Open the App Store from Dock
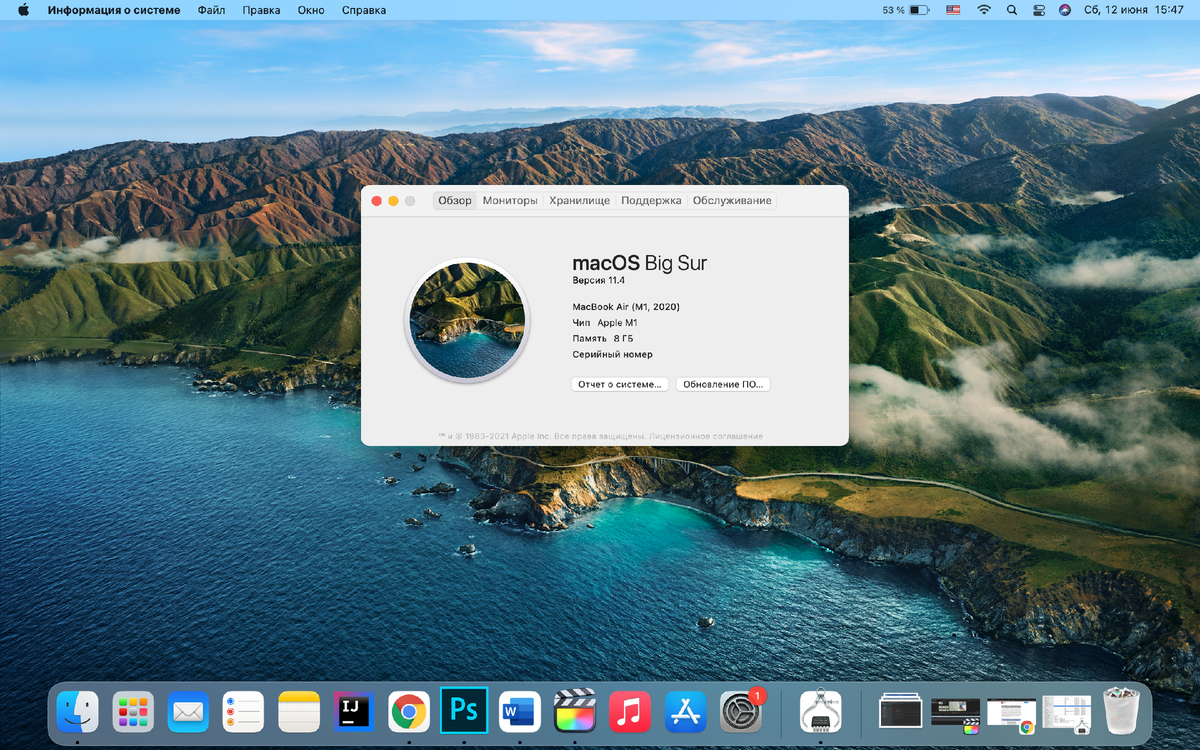The width and height of the screenshot is (1200, 750). pyautogui.click(x=685, y=711)
